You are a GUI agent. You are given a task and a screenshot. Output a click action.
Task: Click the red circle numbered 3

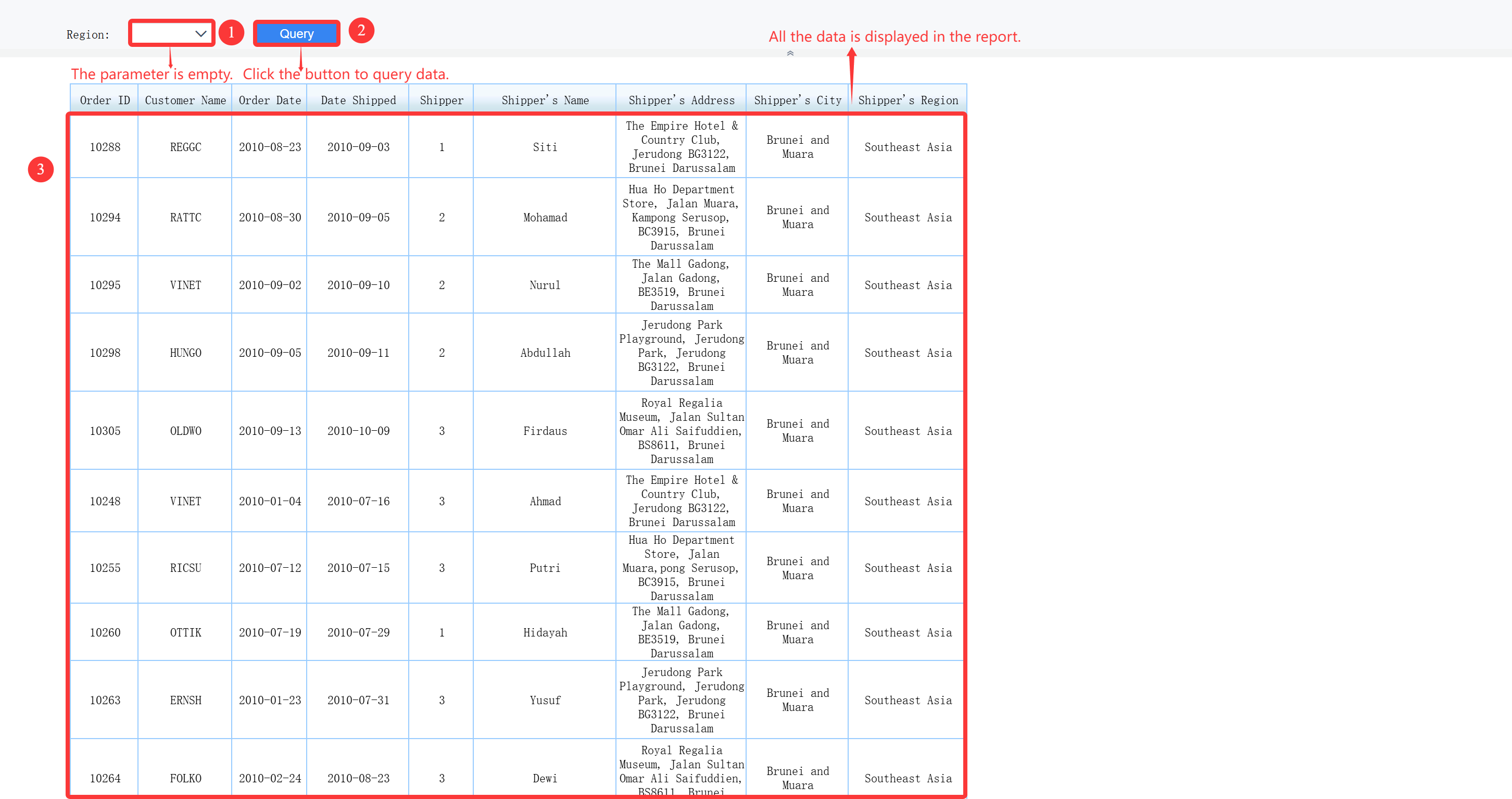[41, 170]
